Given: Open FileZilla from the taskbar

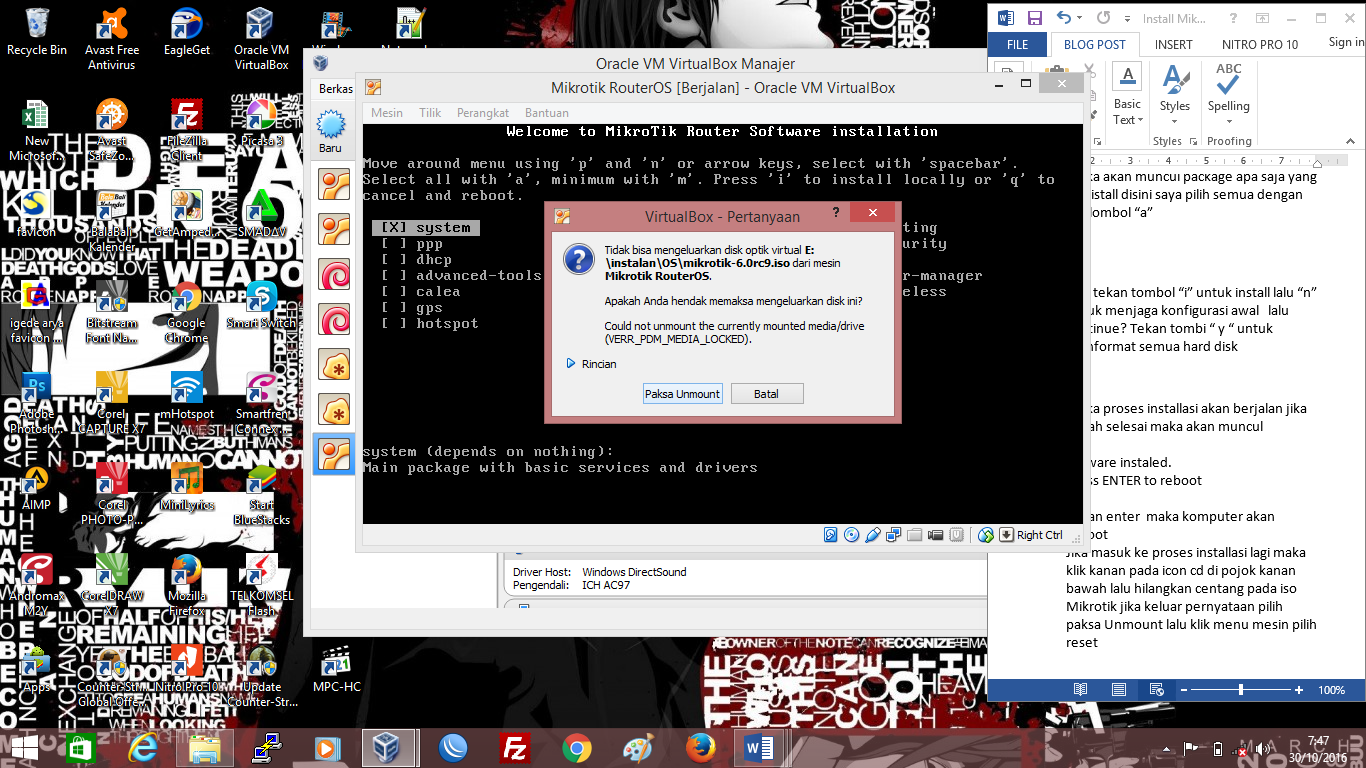Looking at the screenshot, I should point(515,748).
